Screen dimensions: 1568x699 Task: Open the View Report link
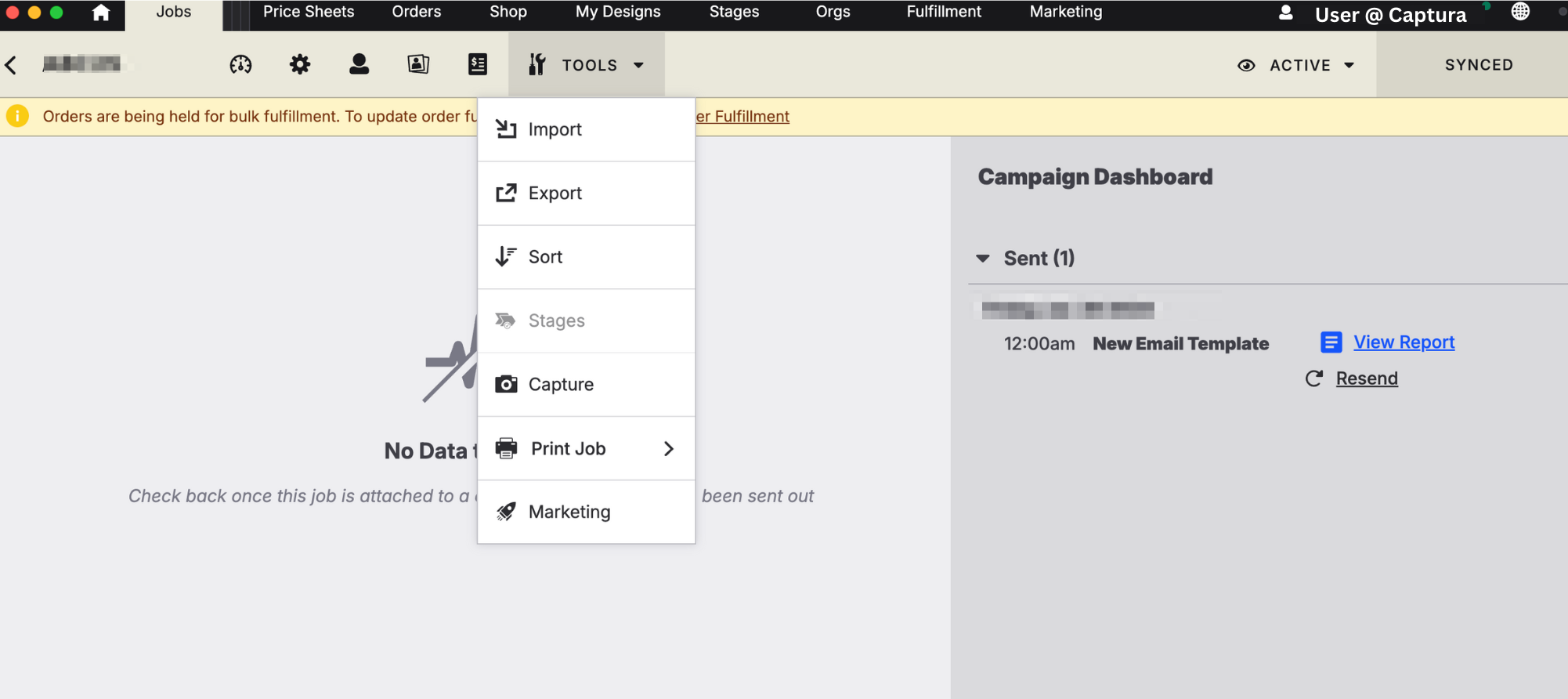click(1404, 342)
